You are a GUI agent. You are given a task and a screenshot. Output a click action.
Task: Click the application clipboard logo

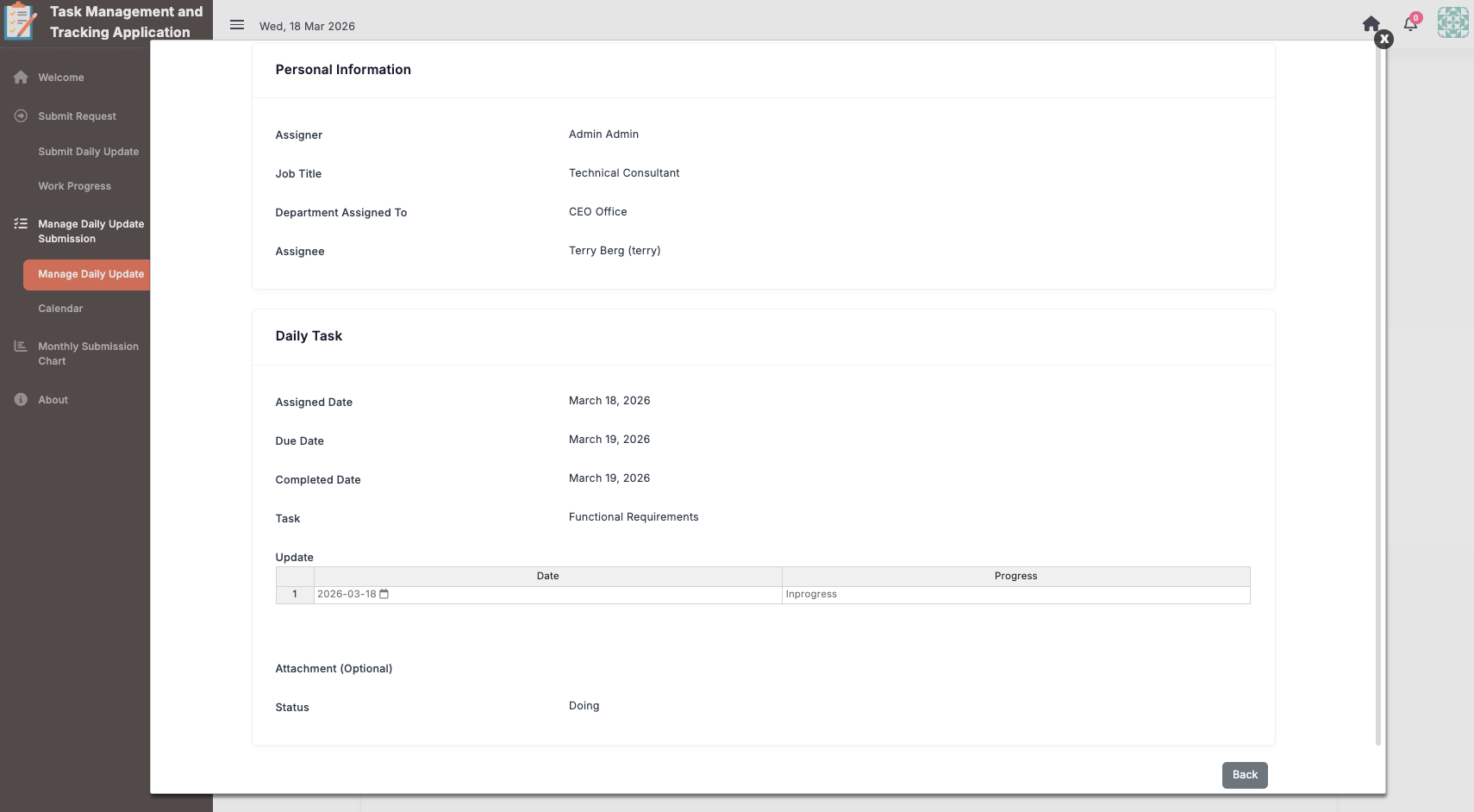[21, 22]
